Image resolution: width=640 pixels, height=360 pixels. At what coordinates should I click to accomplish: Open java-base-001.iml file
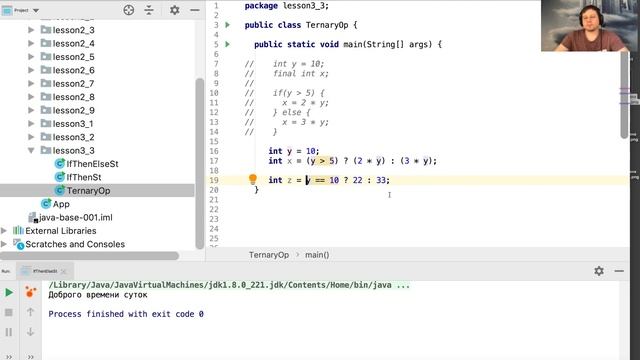76,218
